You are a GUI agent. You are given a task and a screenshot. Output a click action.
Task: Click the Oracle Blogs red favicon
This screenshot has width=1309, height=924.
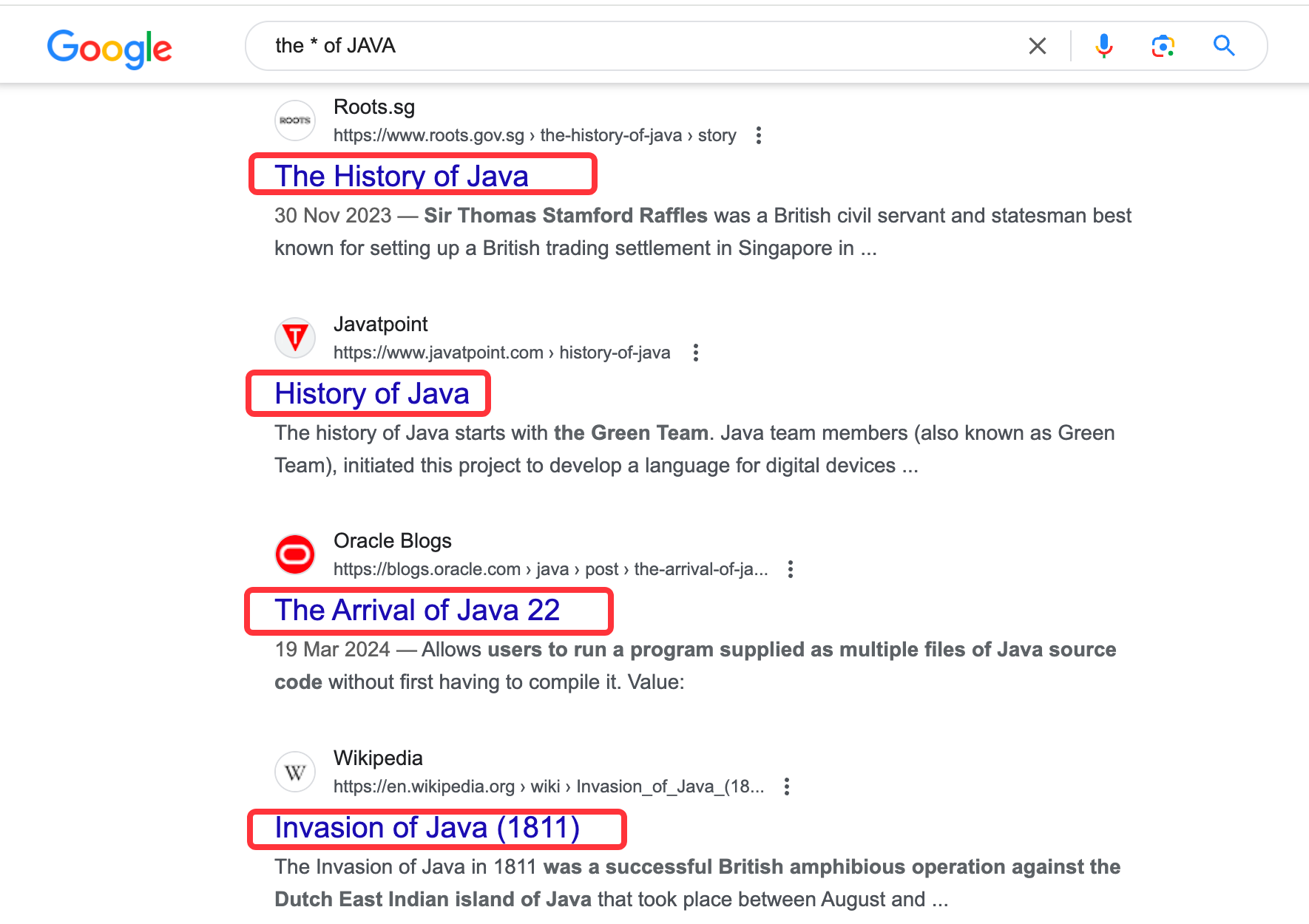pos(295,554)
